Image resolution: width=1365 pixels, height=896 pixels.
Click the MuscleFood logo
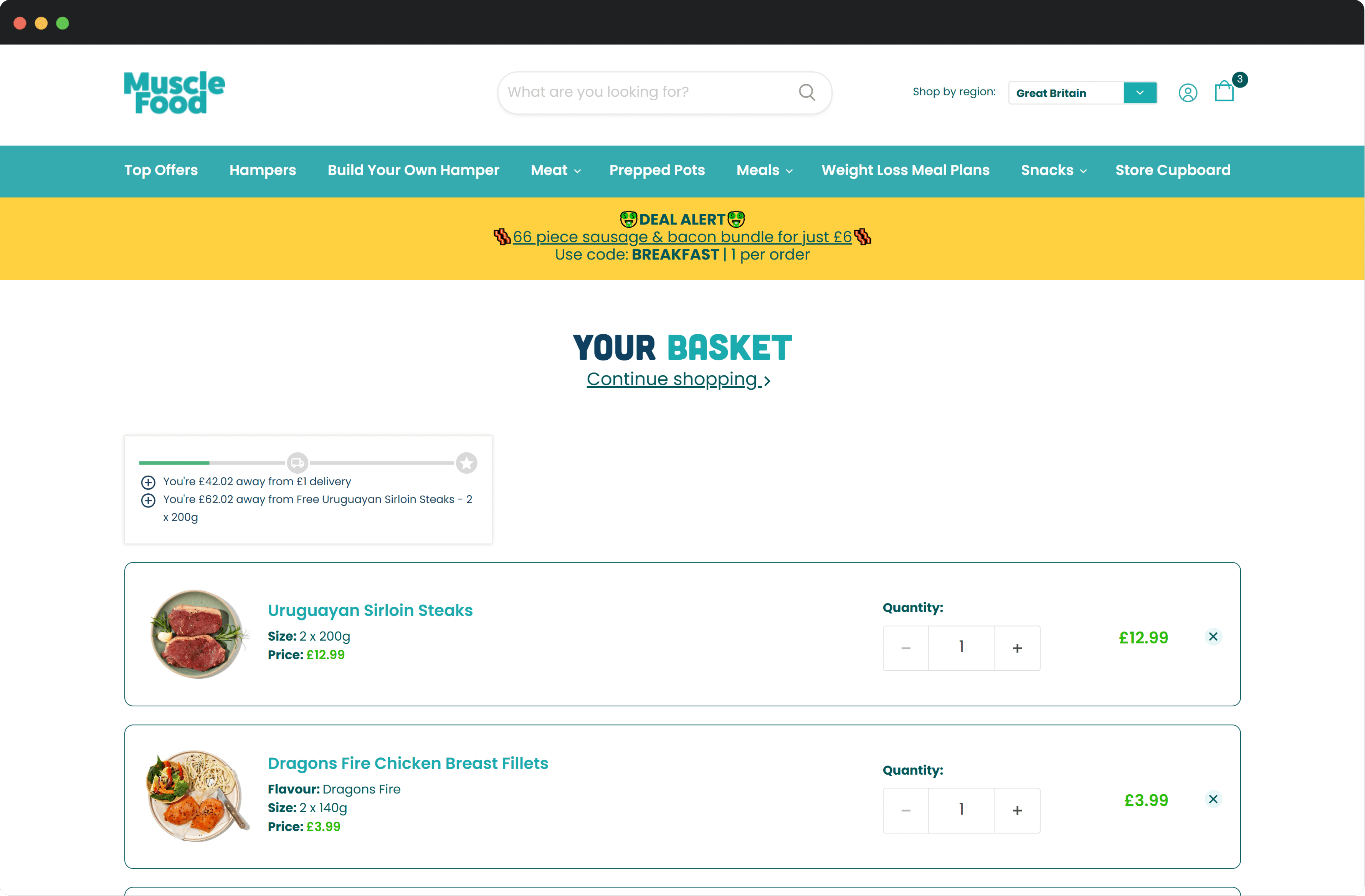pyautogui.click(x=174, y=93)
